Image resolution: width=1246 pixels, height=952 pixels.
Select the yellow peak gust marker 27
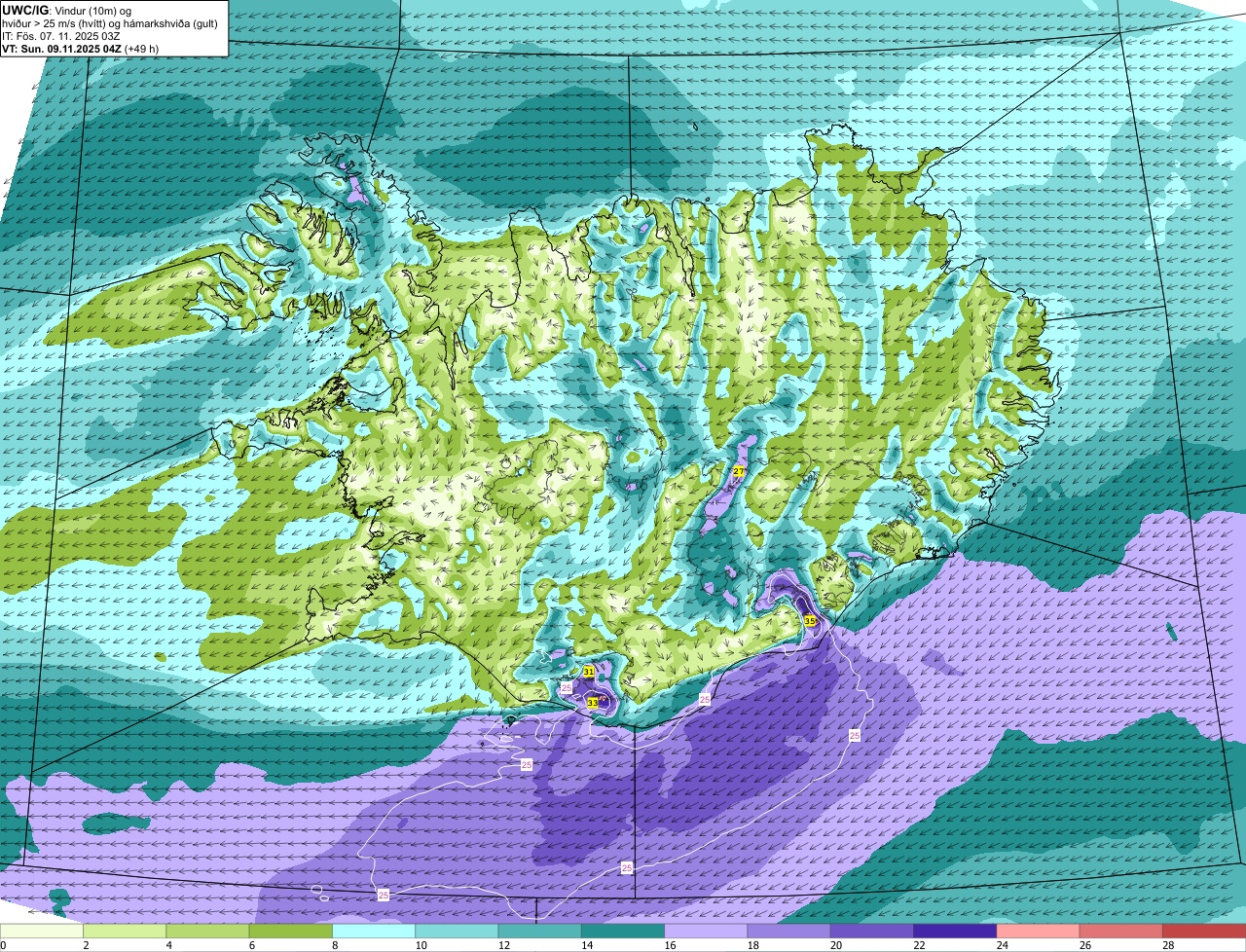[x=739, y=471]
